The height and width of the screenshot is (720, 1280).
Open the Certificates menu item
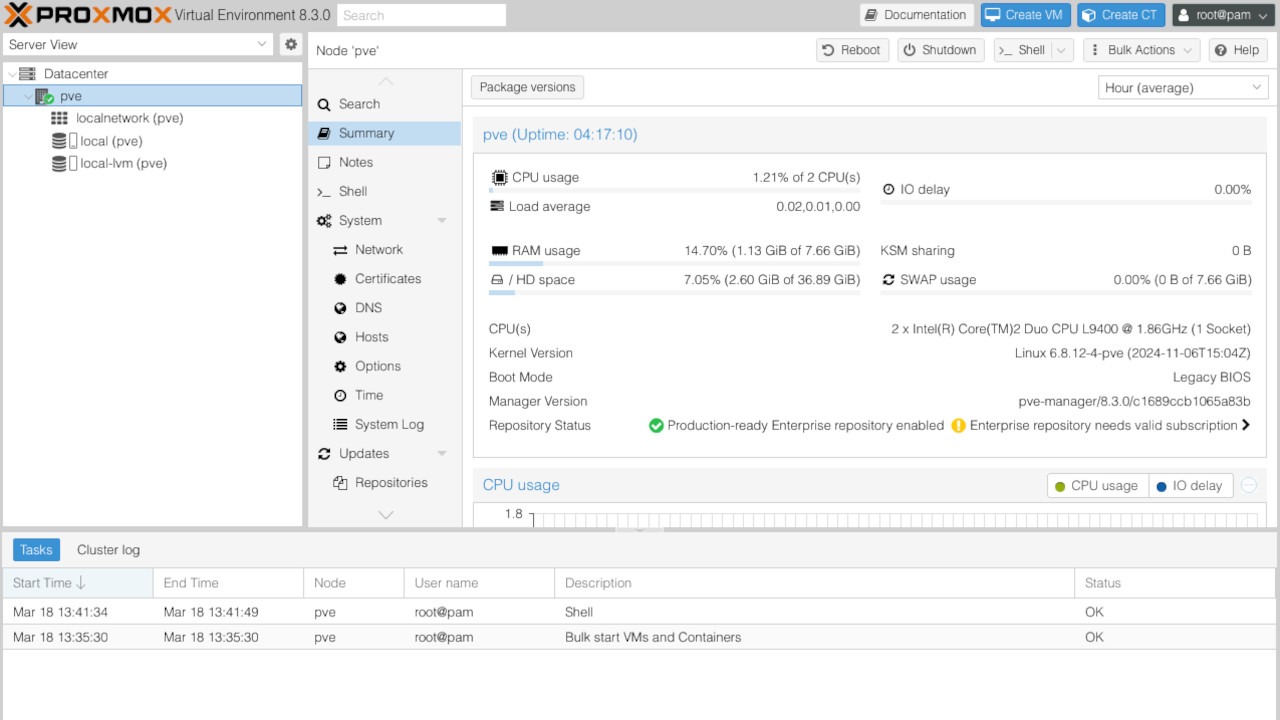[x=384, y=279]
